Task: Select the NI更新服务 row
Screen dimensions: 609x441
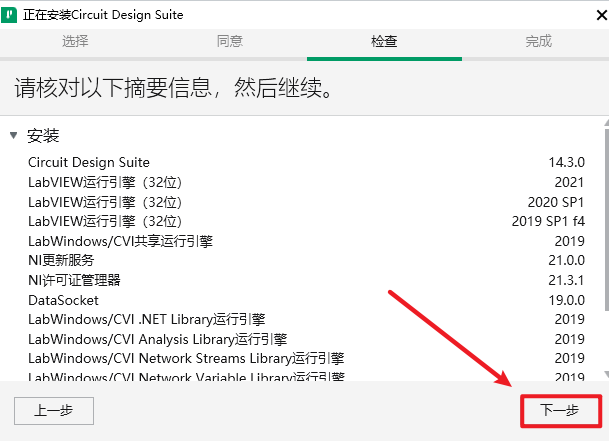Action: coord(306,260)
